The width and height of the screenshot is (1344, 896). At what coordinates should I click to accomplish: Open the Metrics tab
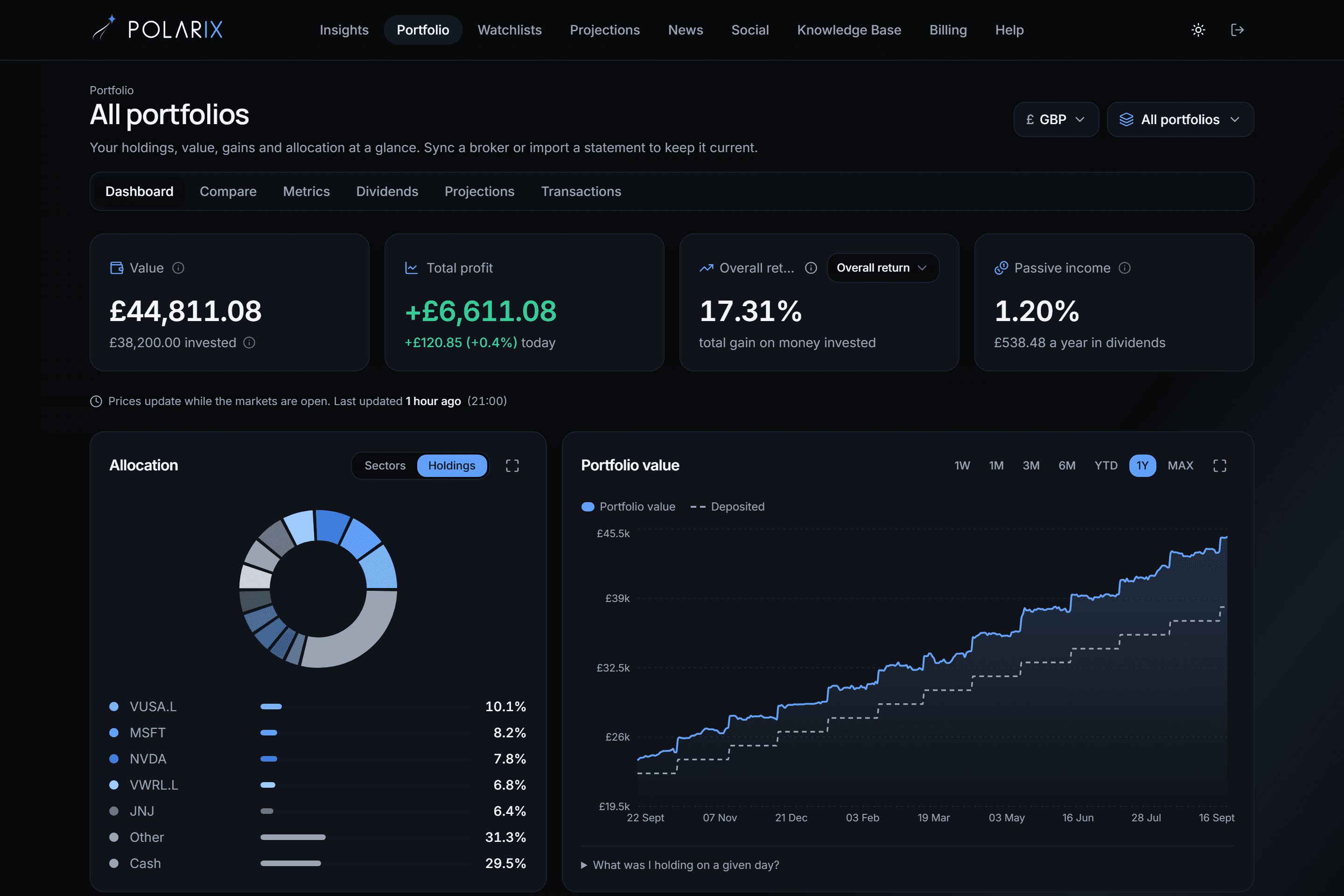pos(306,191)
